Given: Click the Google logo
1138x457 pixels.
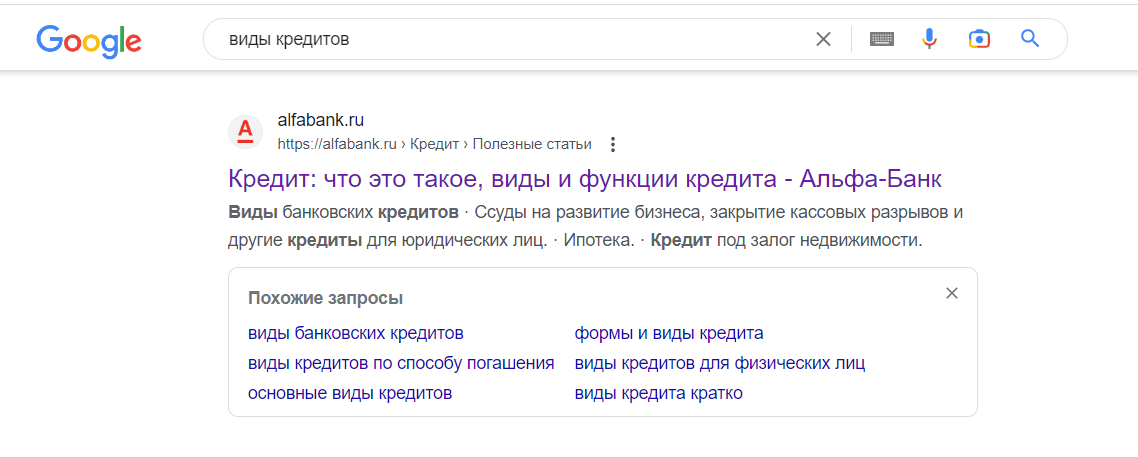Looking at the screenshot, I should pos(89,40).
